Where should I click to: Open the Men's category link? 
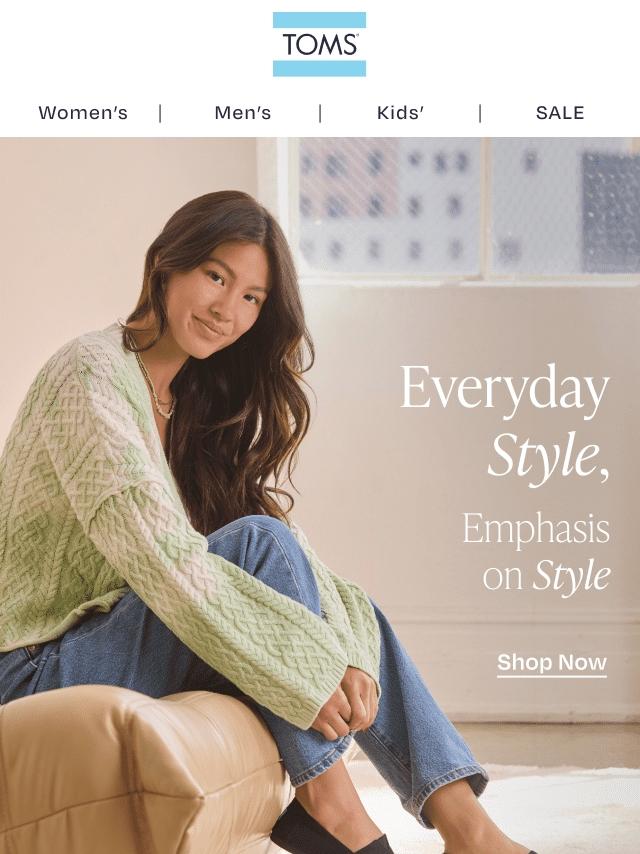point(243,113)
